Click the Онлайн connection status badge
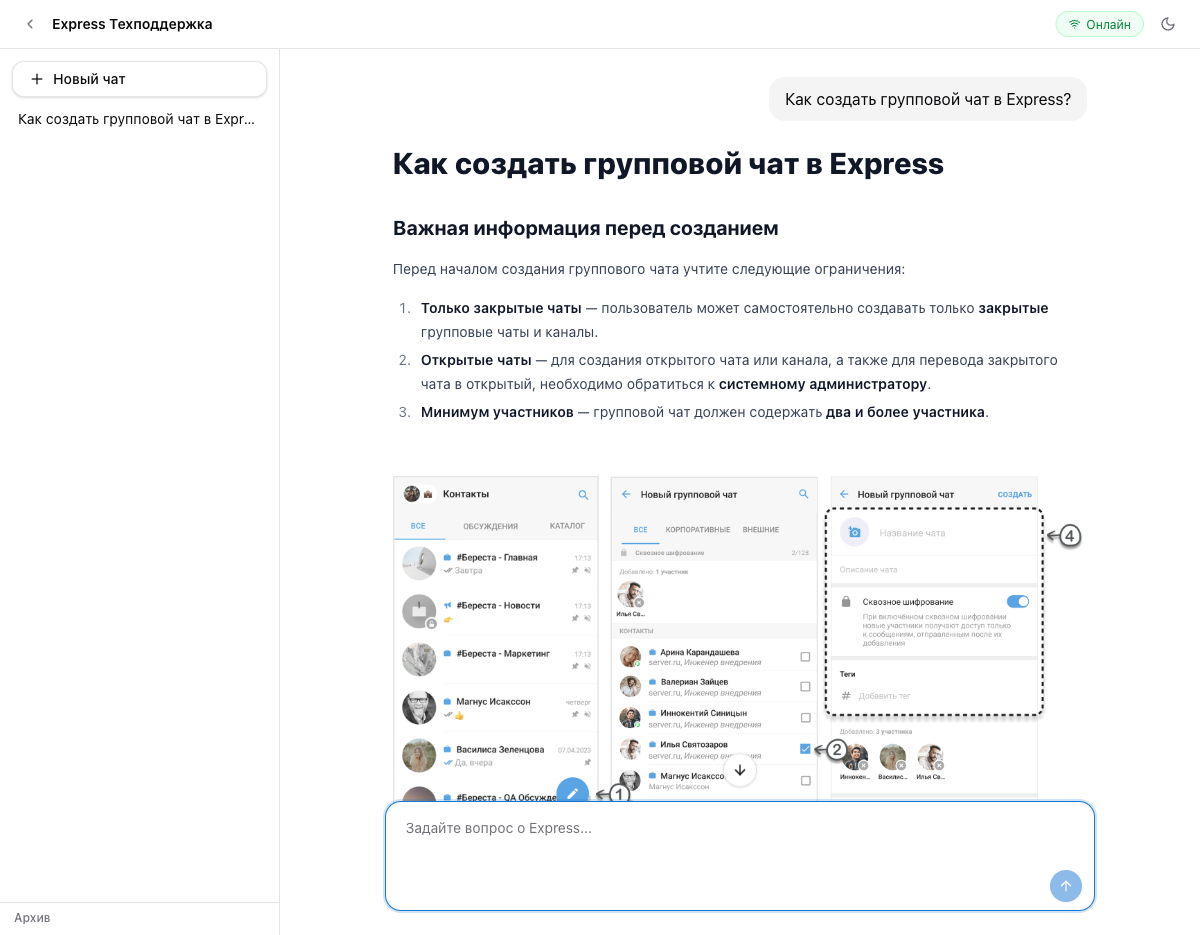Screen dimensions: 1200x935 pyautogui.click(x=1099, y=24)
